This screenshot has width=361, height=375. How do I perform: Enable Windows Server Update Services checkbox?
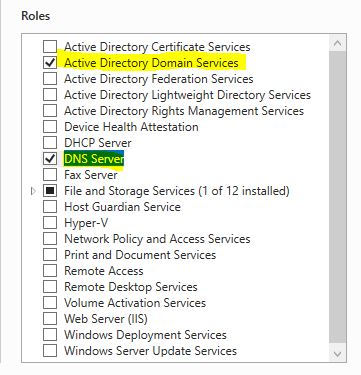pos(50,351)
